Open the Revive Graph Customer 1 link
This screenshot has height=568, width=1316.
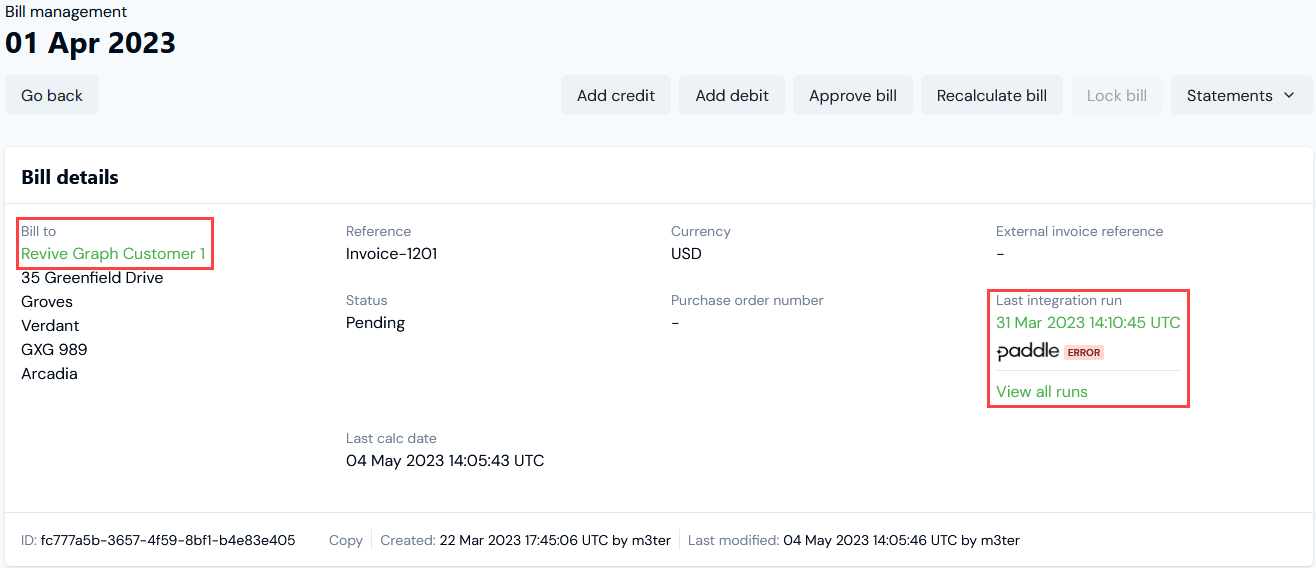click(x=113, y=253)
